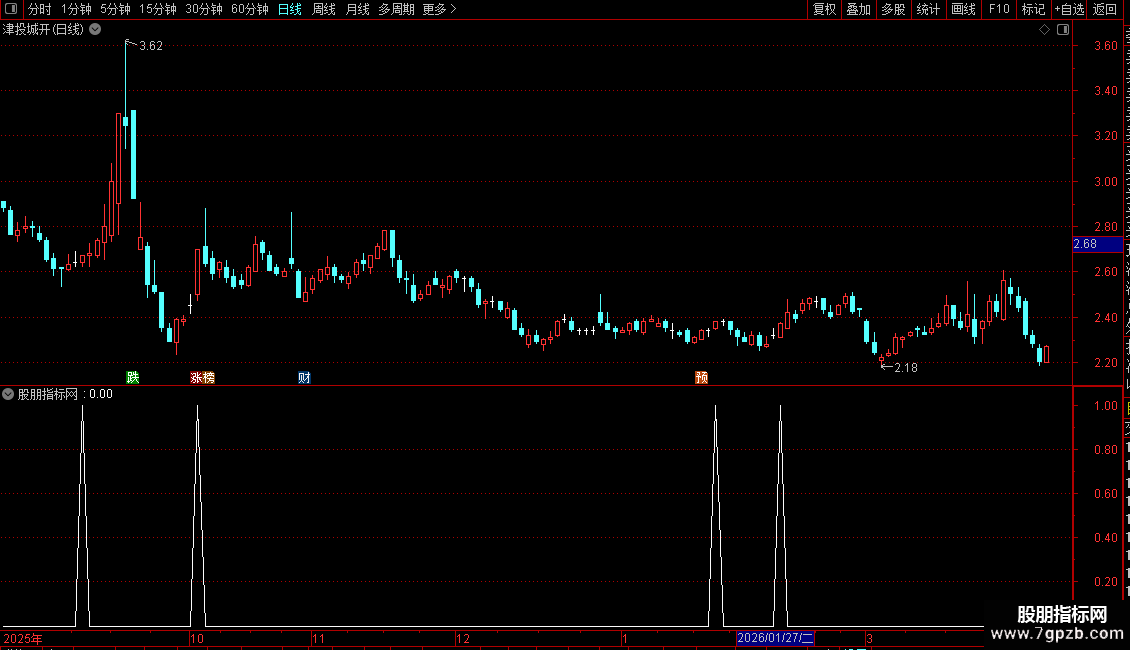Click the red 涨榜 event marker

203,378
